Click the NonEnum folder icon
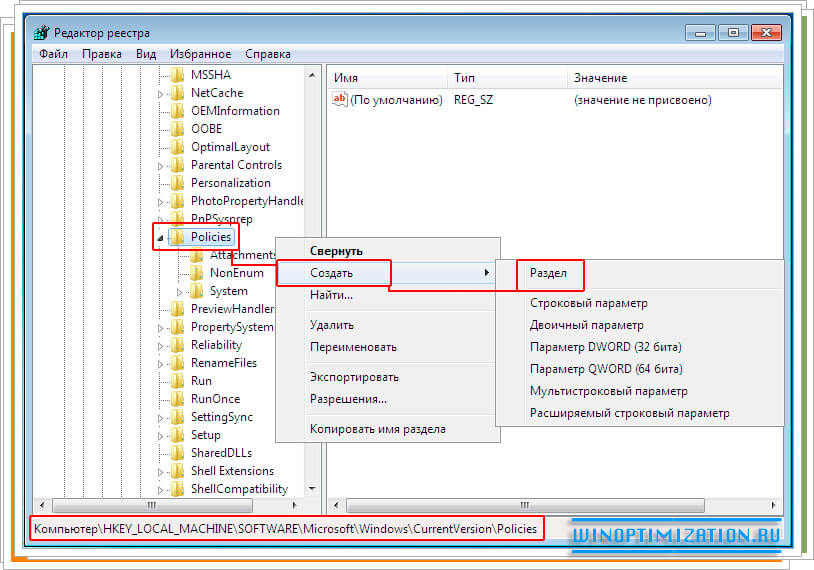 click(x=196, y=273)
